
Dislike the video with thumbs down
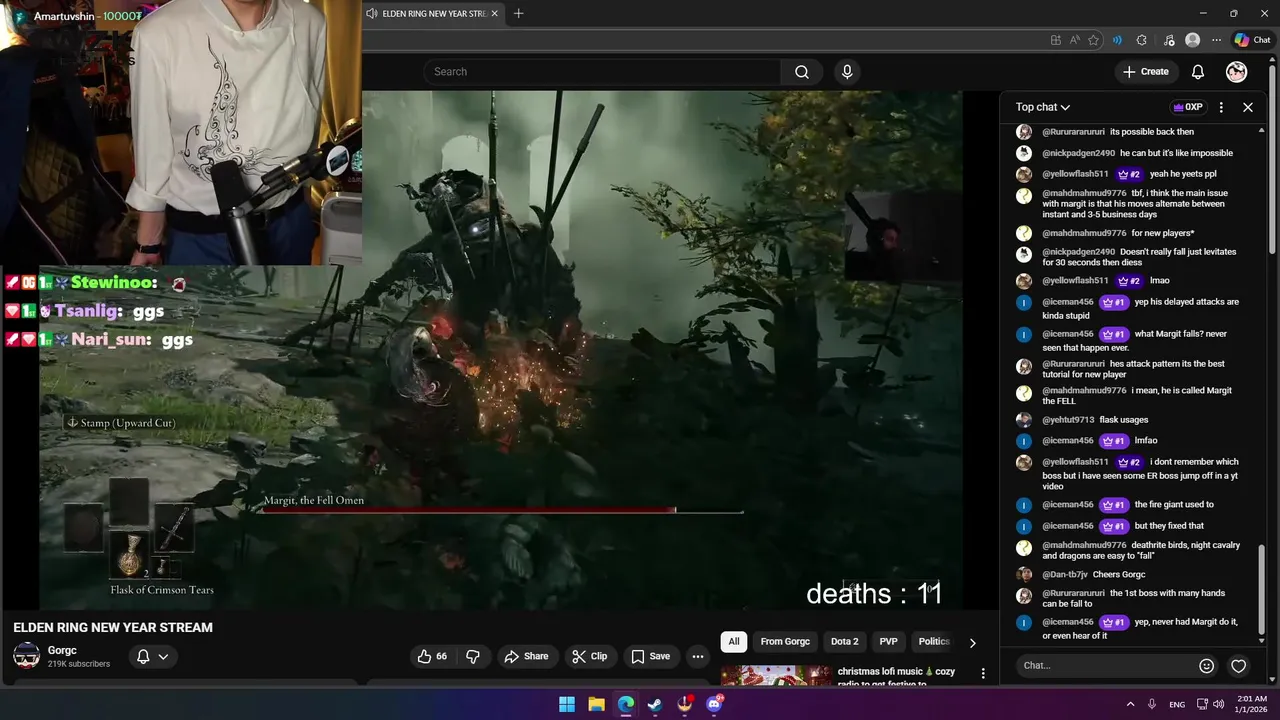point(473,657)
